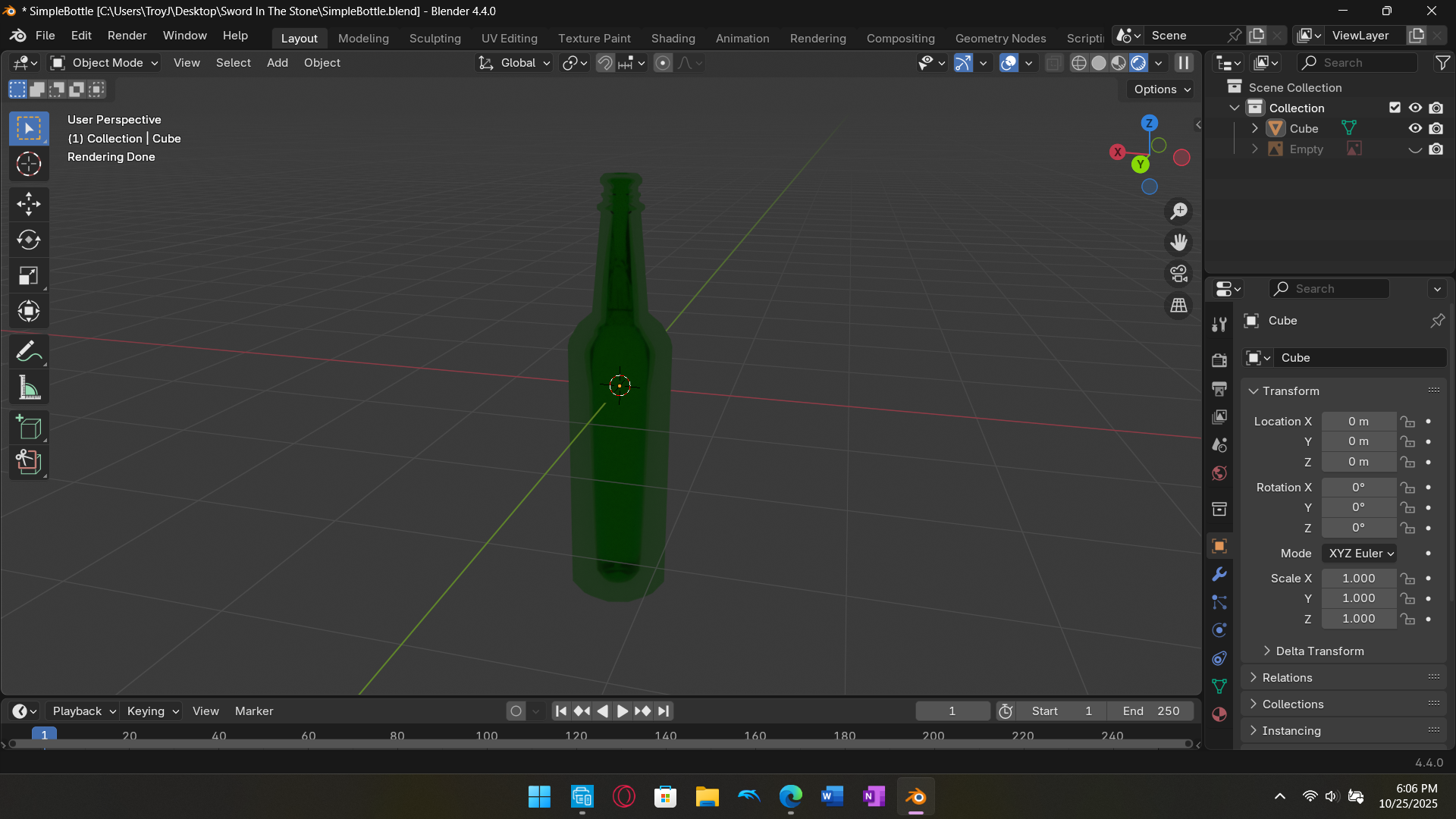Open the Object Mode dropdown

tap(104, 63)
